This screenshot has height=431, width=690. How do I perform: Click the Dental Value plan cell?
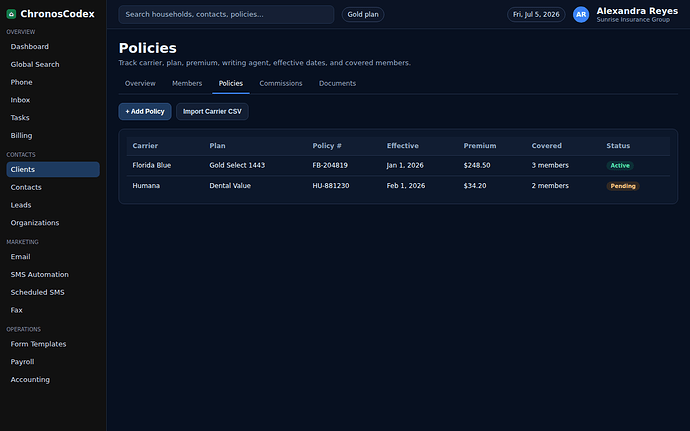coord(230,186)
